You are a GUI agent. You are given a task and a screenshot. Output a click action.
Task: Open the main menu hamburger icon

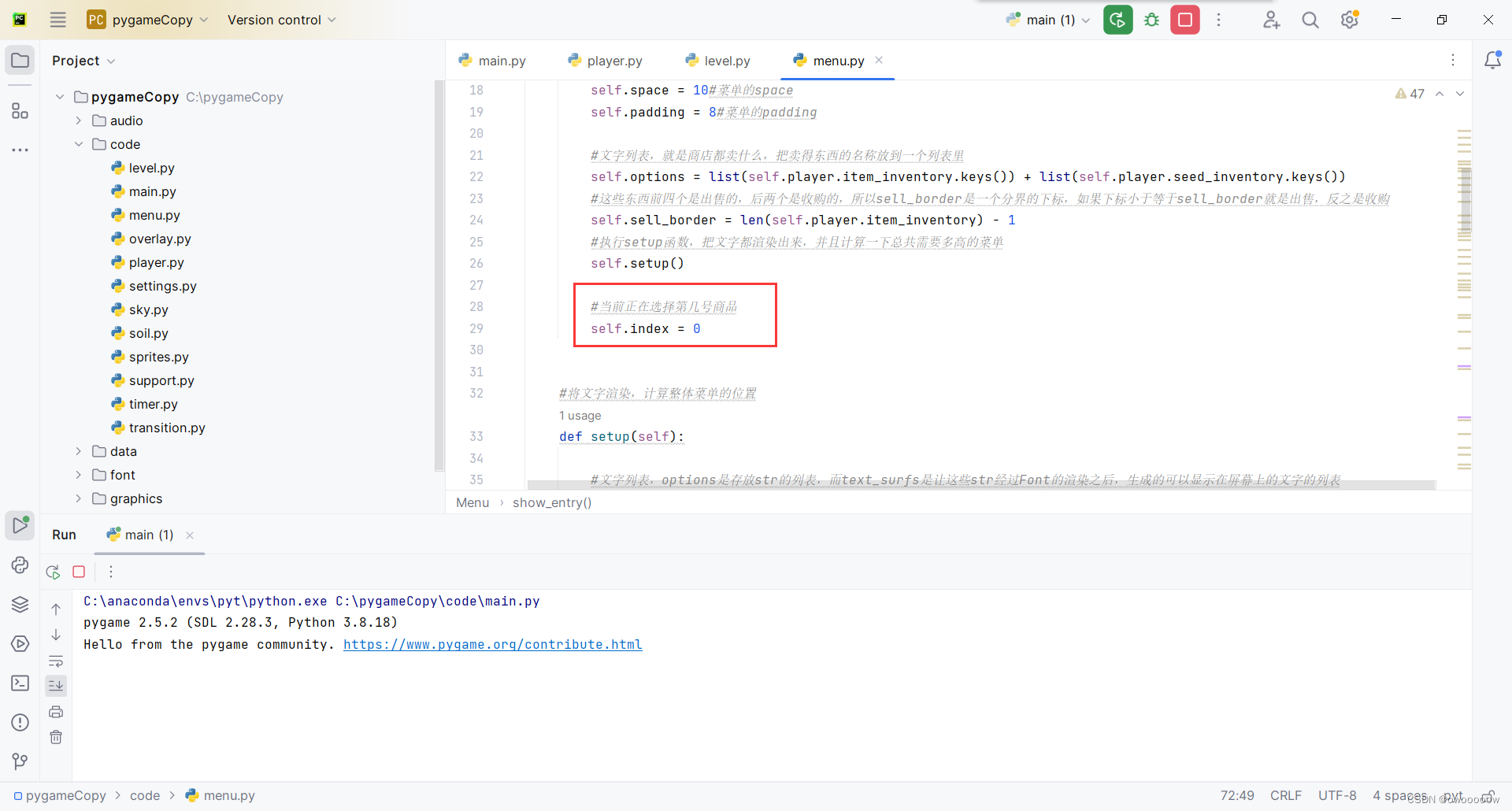(x=58, y=20)
